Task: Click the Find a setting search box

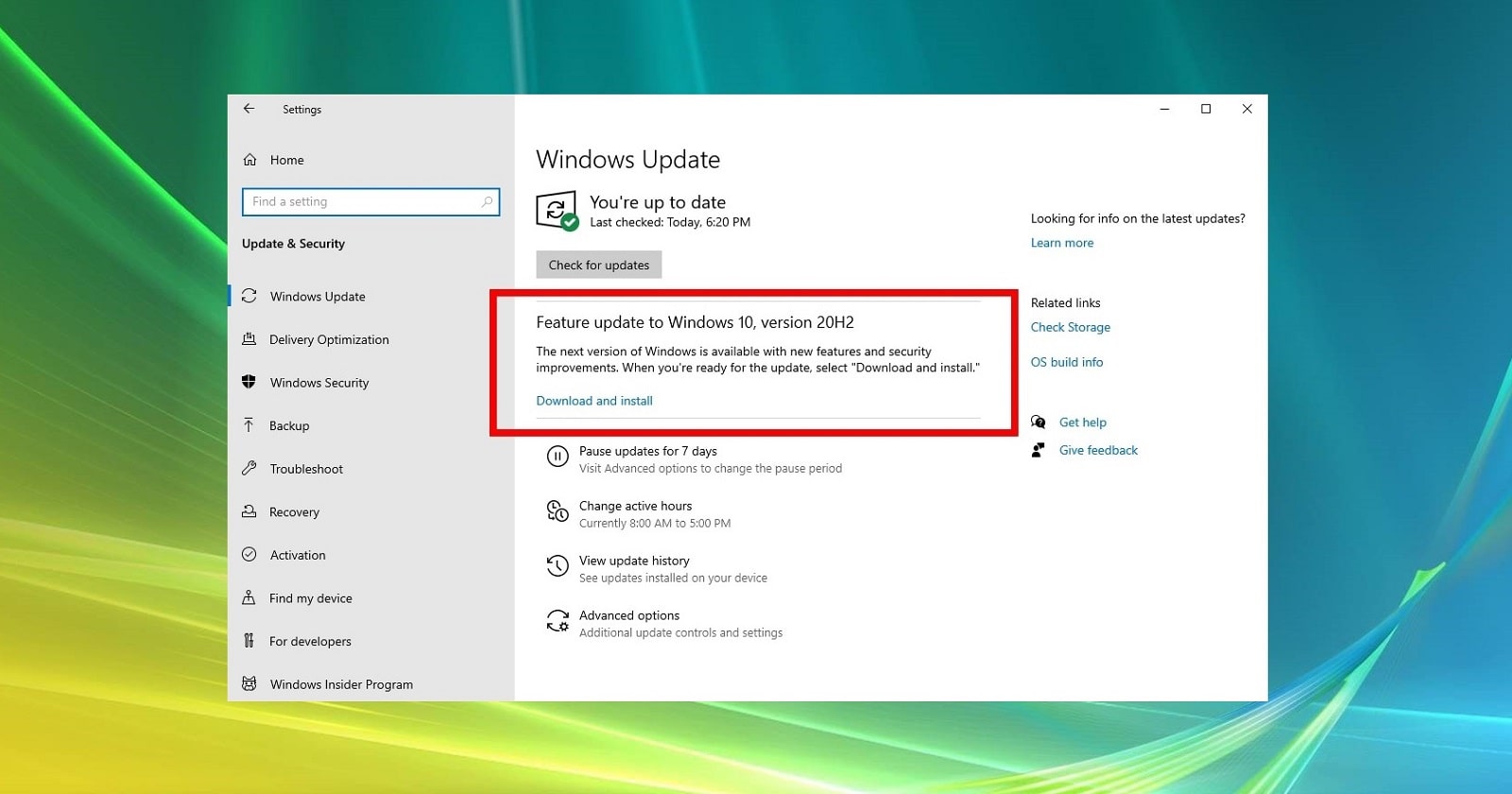Action: (370, 201)
